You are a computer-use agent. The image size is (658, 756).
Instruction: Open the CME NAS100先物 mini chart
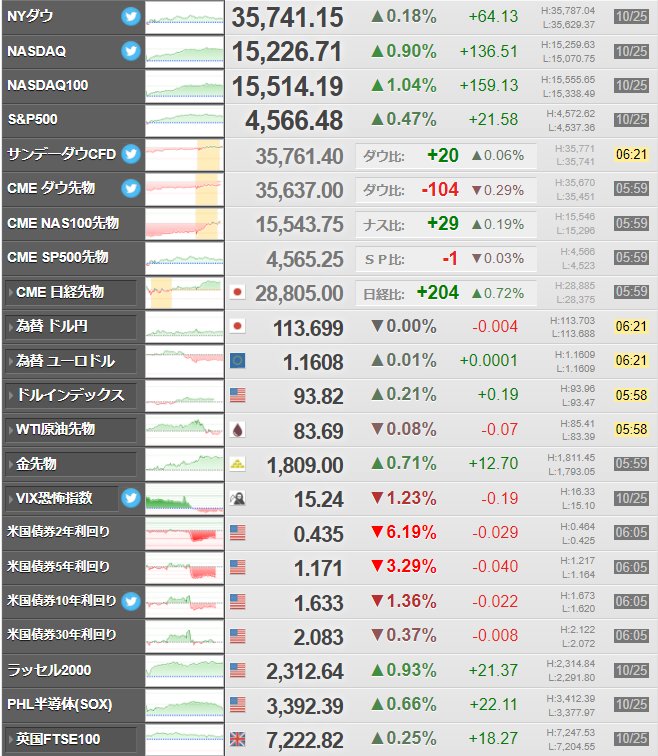(185, 224)
